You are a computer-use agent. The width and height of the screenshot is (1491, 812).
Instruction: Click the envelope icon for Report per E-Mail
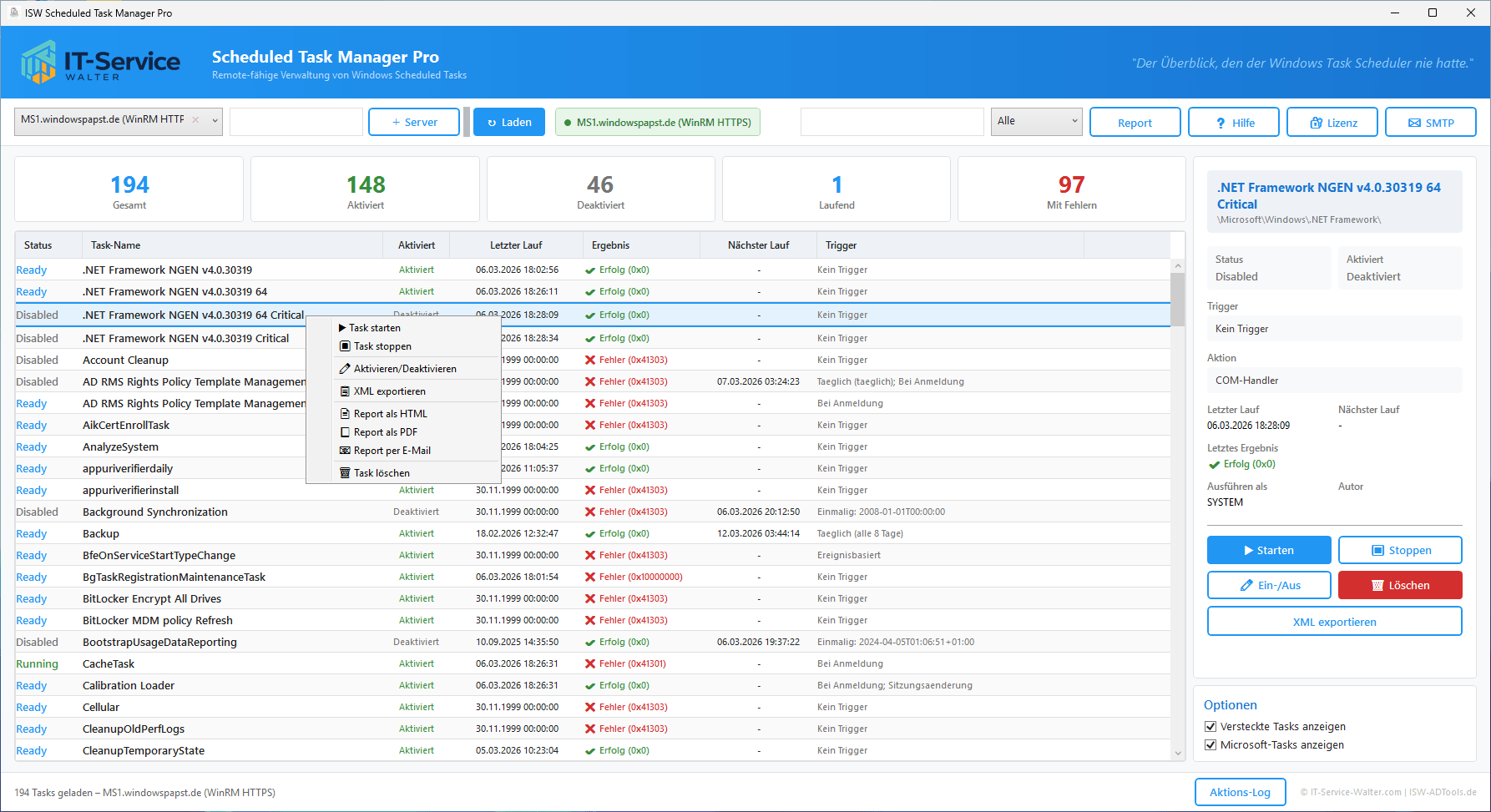[x=345, y=451]
